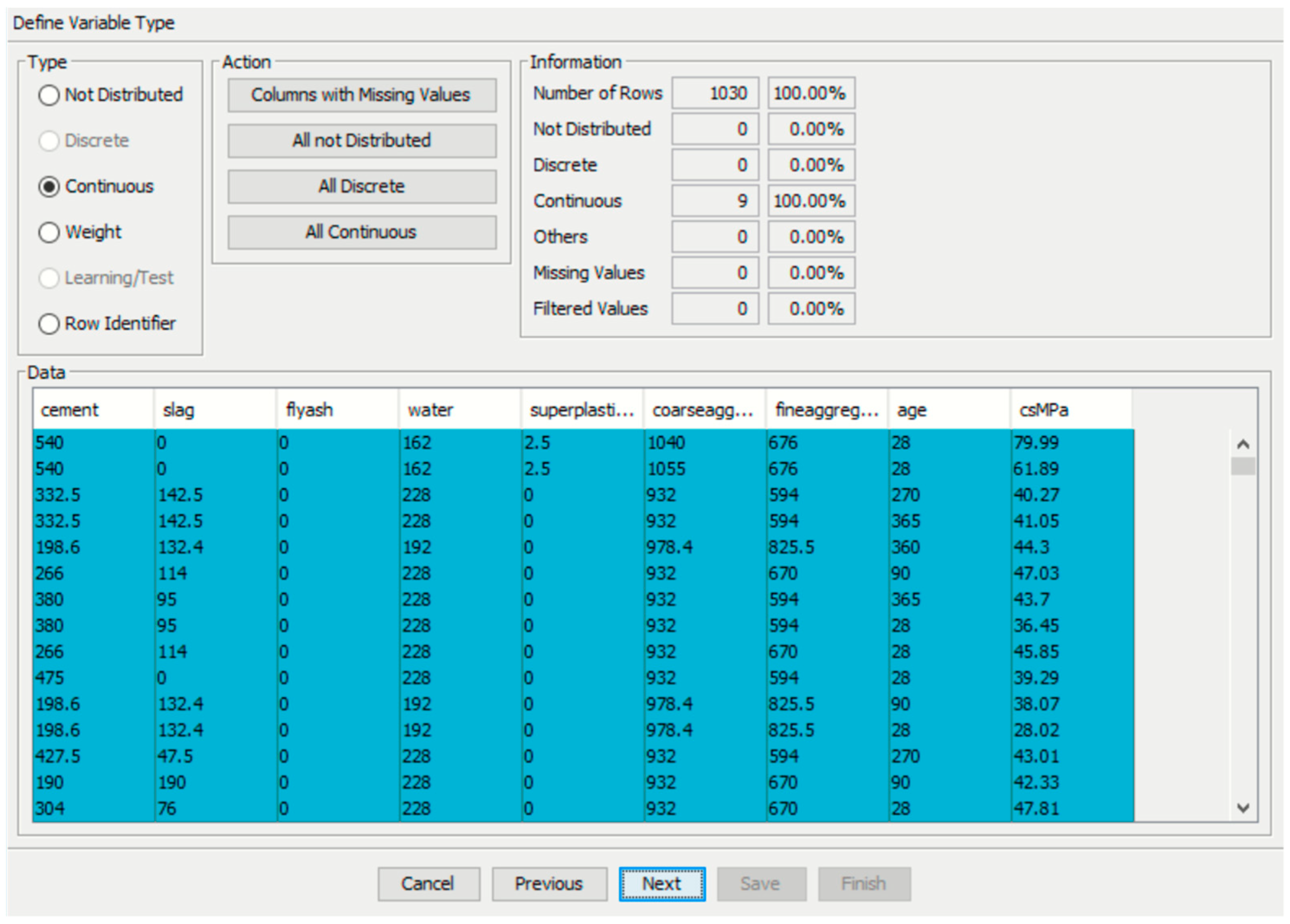
Task: Click the age column header
Action: point(949,410)
